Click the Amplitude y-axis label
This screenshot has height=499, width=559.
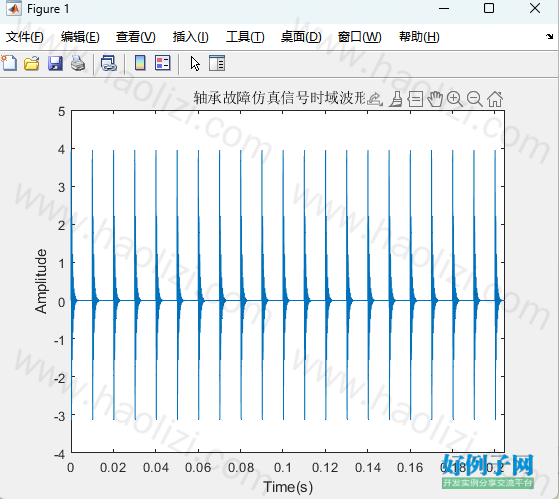pos(41,281)
